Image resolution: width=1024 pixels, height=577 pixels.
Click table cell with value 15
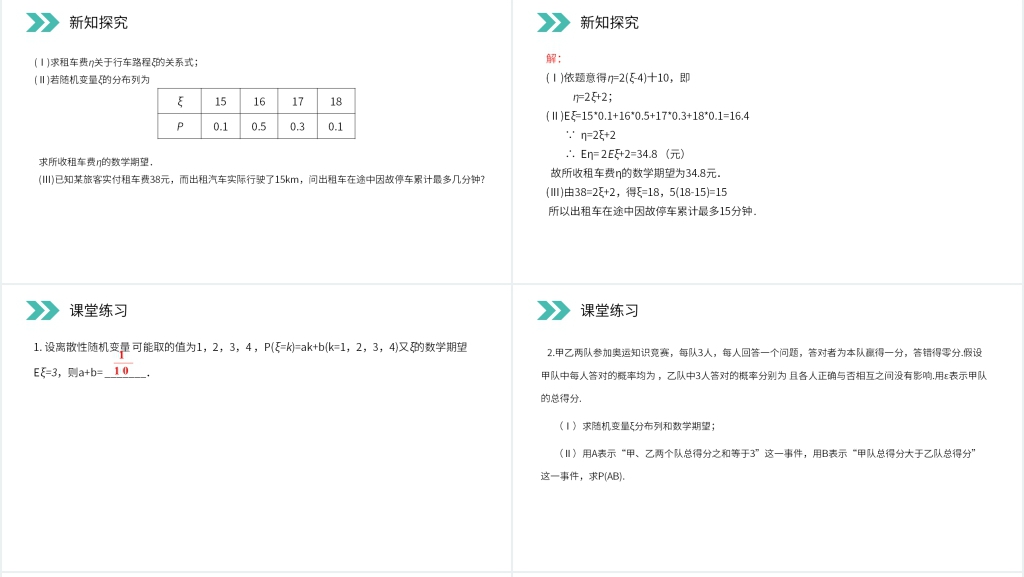tap(221, 101)
